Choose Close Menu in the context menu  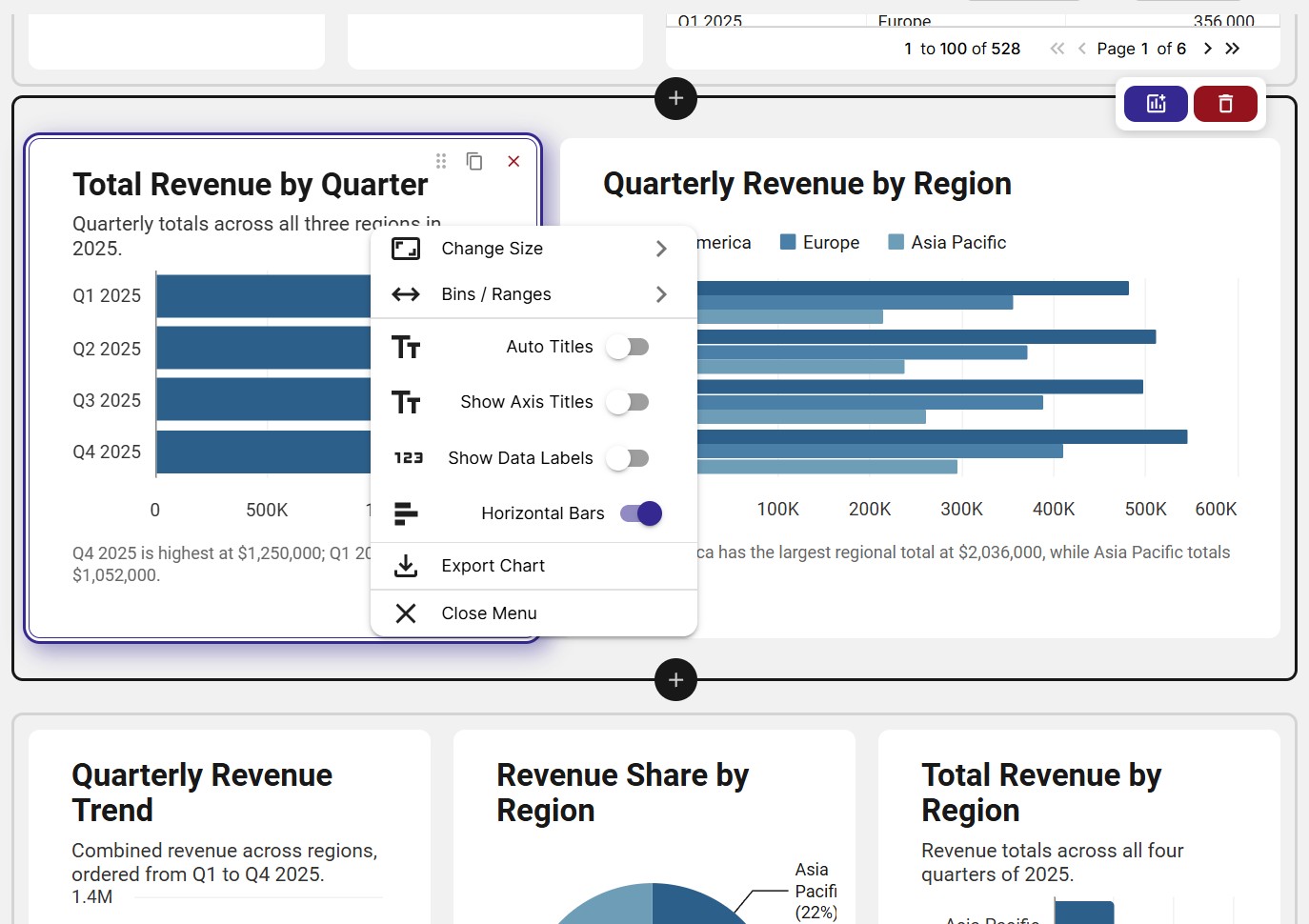(534, 613)
